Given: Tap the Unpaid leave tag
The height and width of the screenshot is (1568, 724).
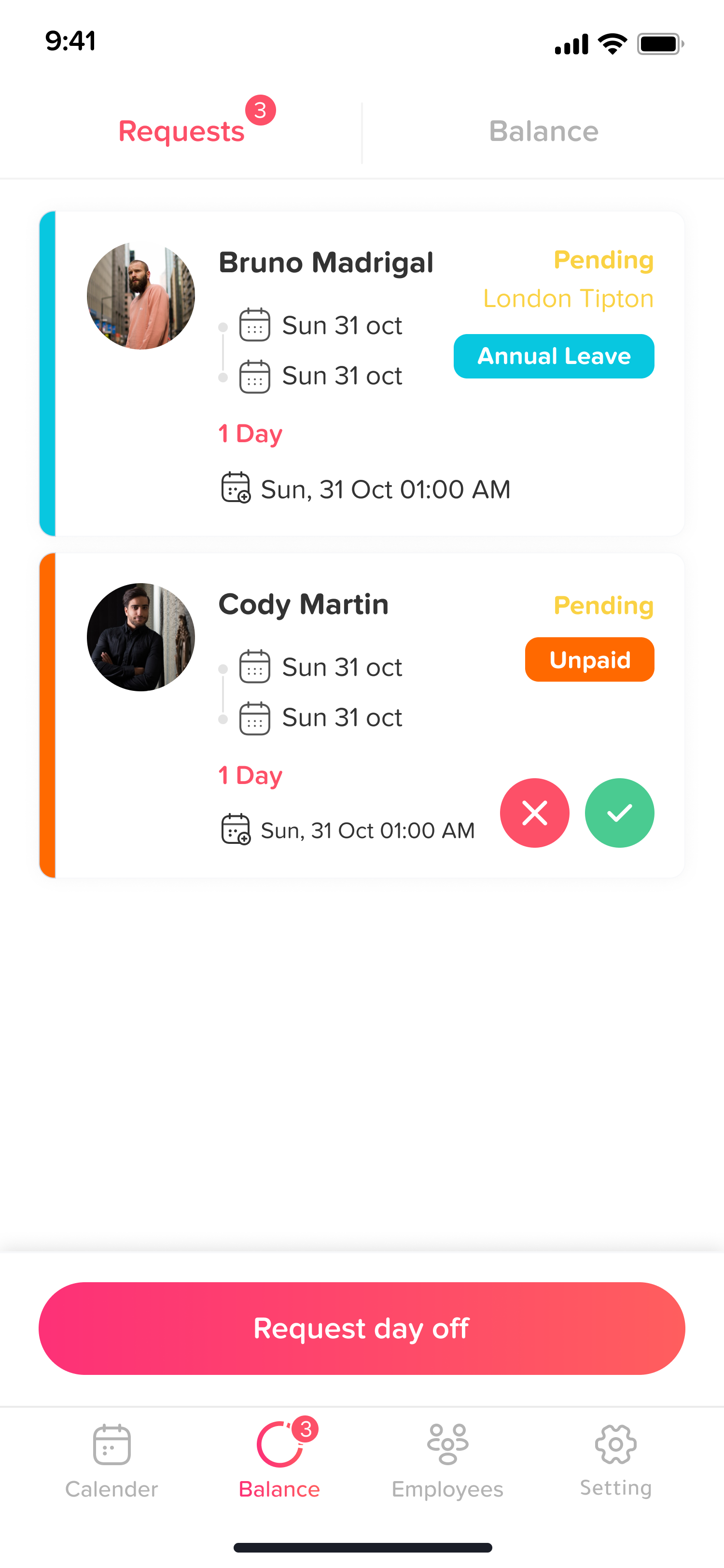Looking at the screenshot, I should (589, 660).
